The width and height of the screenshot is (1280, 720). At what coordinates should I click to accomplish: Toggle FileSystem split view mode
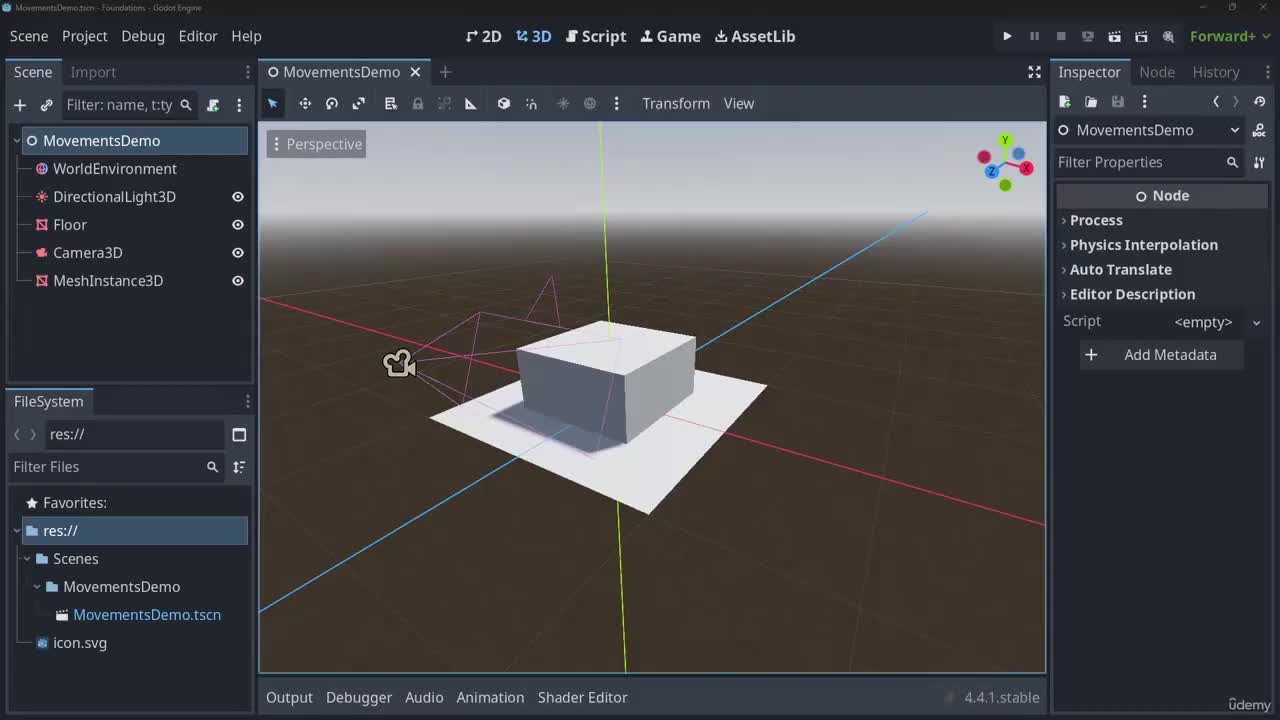[239, 434]
